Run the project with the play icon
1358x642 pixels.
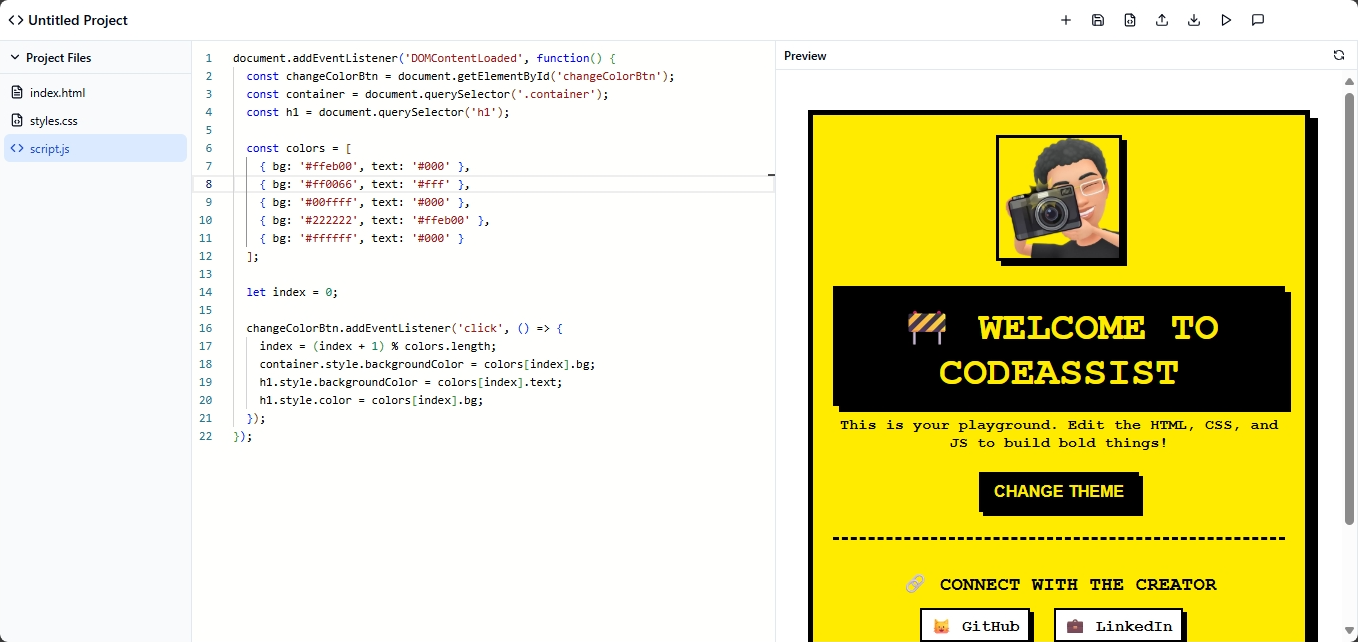click(x=1226, y=20)
